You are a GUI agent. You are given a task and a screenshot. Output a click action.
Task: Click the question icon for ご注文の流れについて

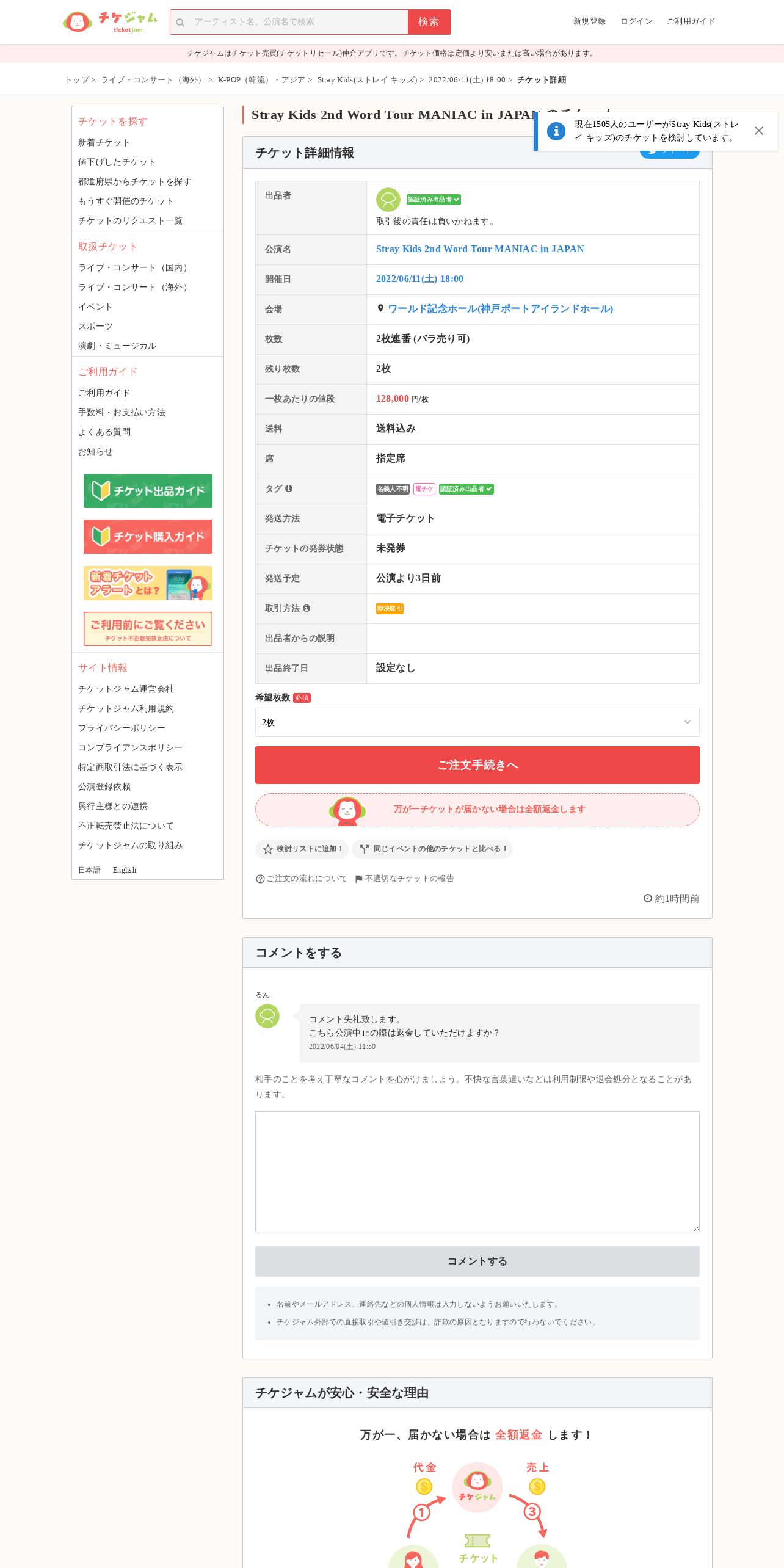pos(260,879)
